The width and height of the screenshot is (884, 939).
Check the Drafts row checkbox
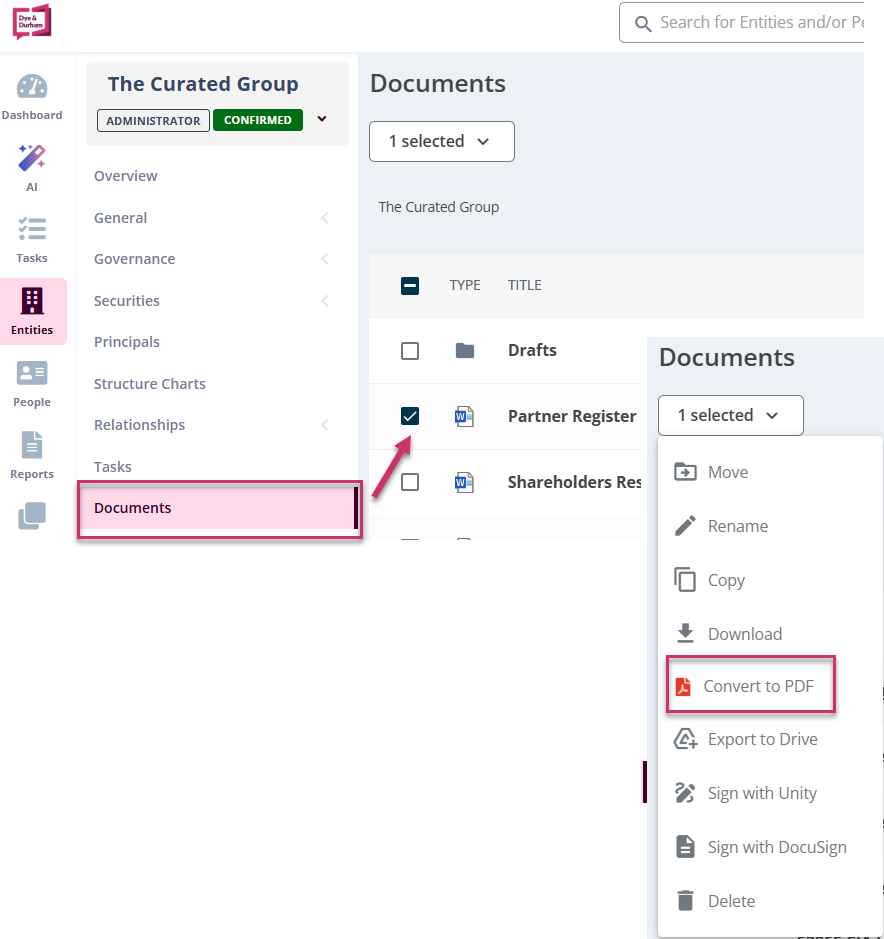click(410, 350)
